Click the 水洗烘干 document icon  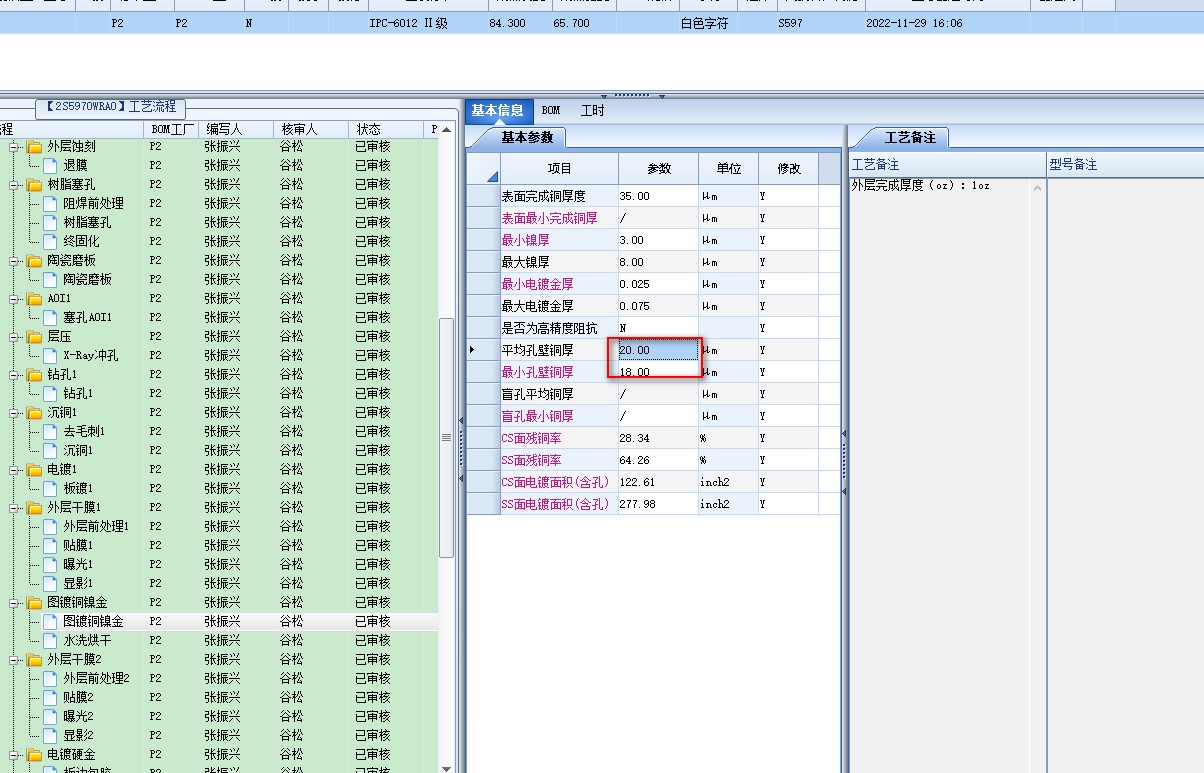(x=50, y=640)
